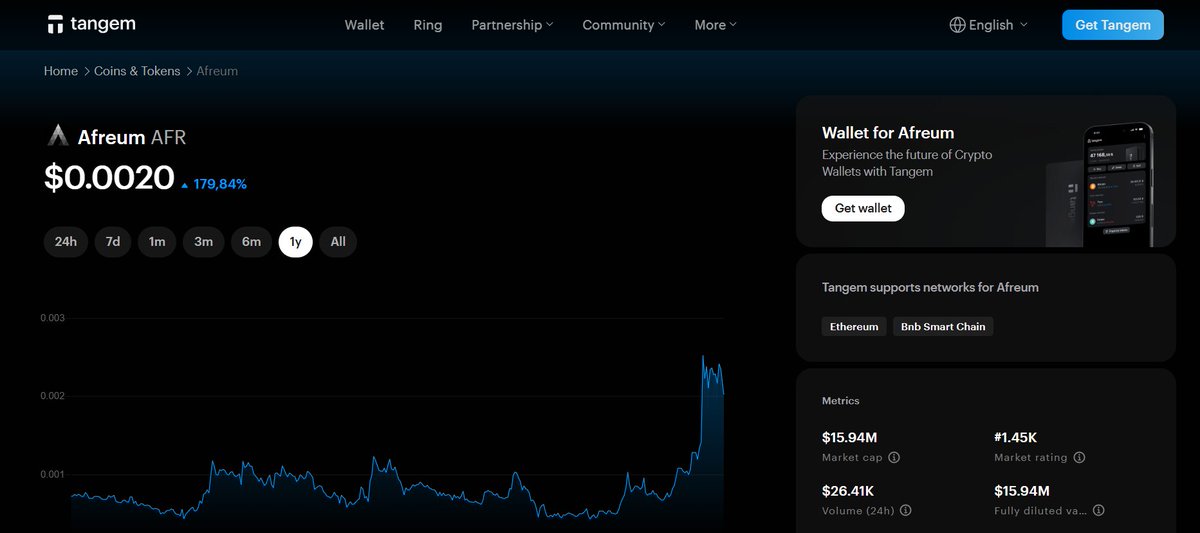The height and width of the screenshot is (533, 1200).
Task: Click the Volume (24h) info icon
Action: (x=905, y=510)
